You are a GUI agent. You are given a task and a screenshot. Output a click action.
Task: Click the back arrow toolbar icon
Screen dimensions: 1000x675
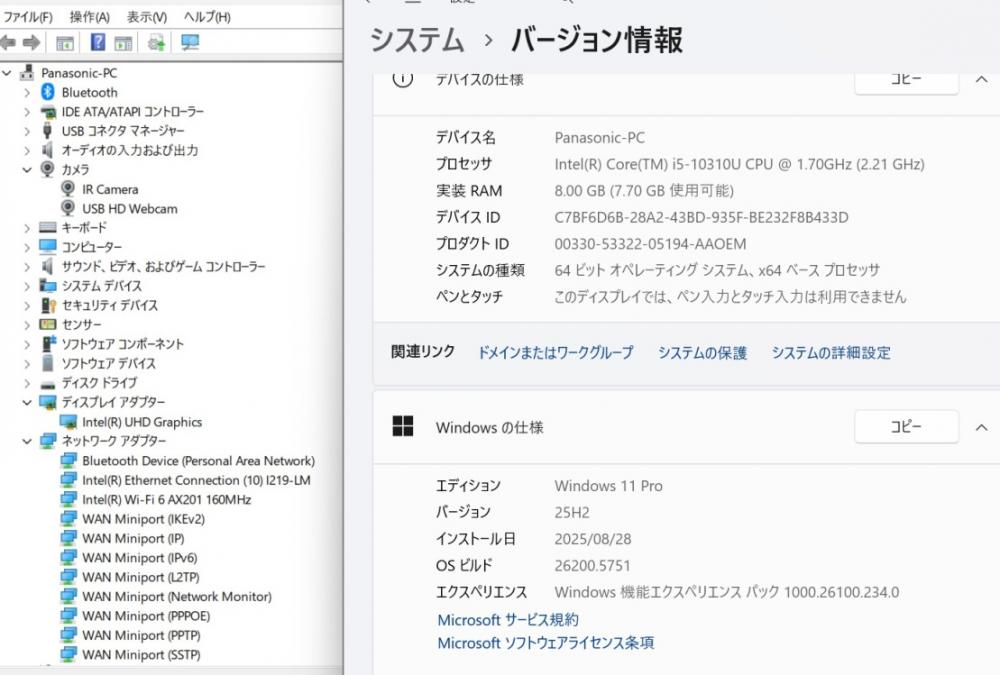pos(8,43)
